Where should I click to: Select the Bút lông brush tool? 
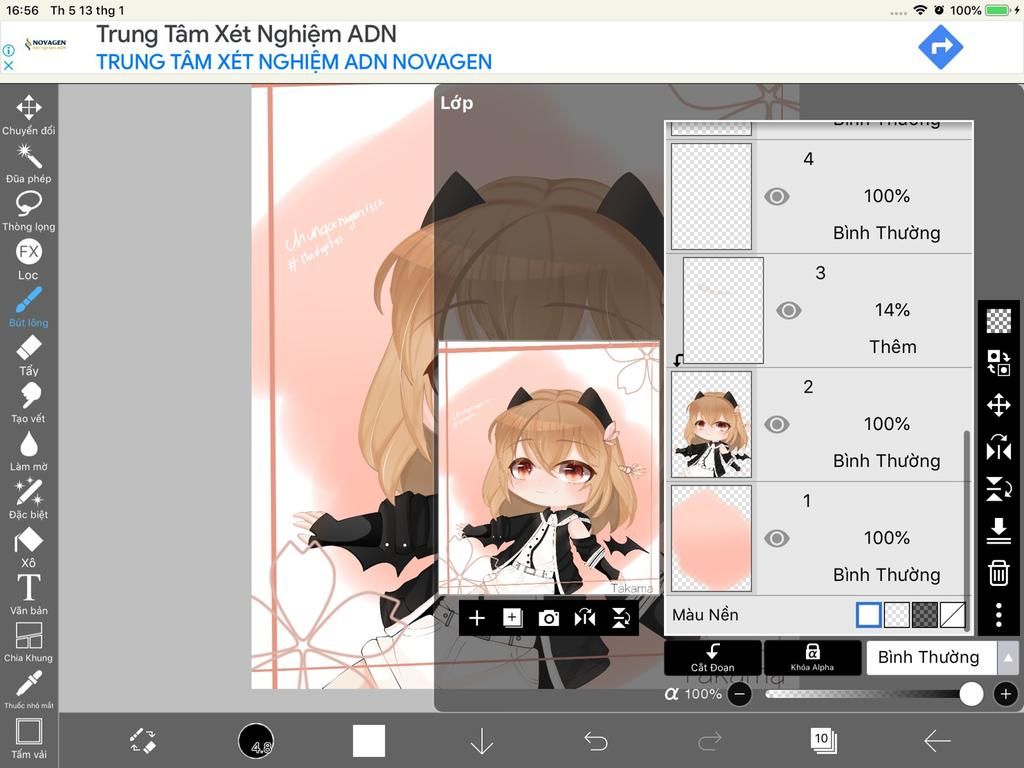[29, 307]
